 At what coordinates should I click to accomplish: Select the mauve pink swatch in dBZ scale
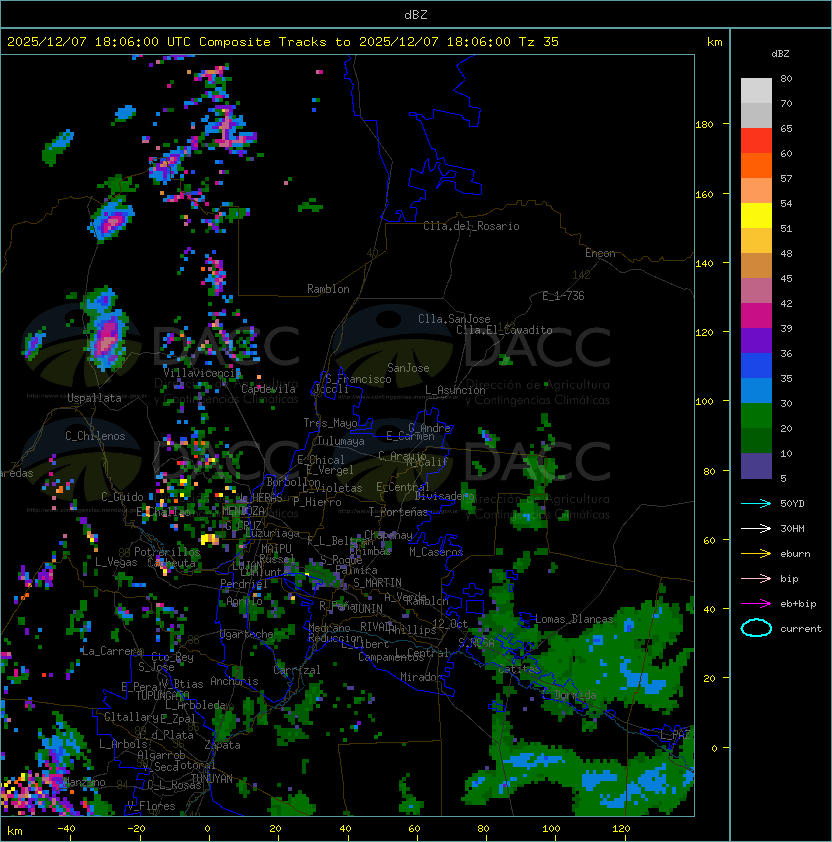coord(756,291)
